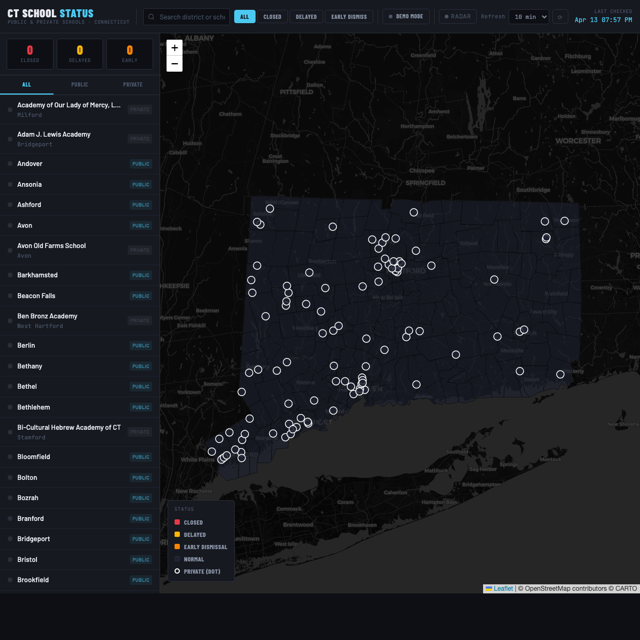Select the Barkhamsted district
This screenshot has width=640, height=640.
80,275
